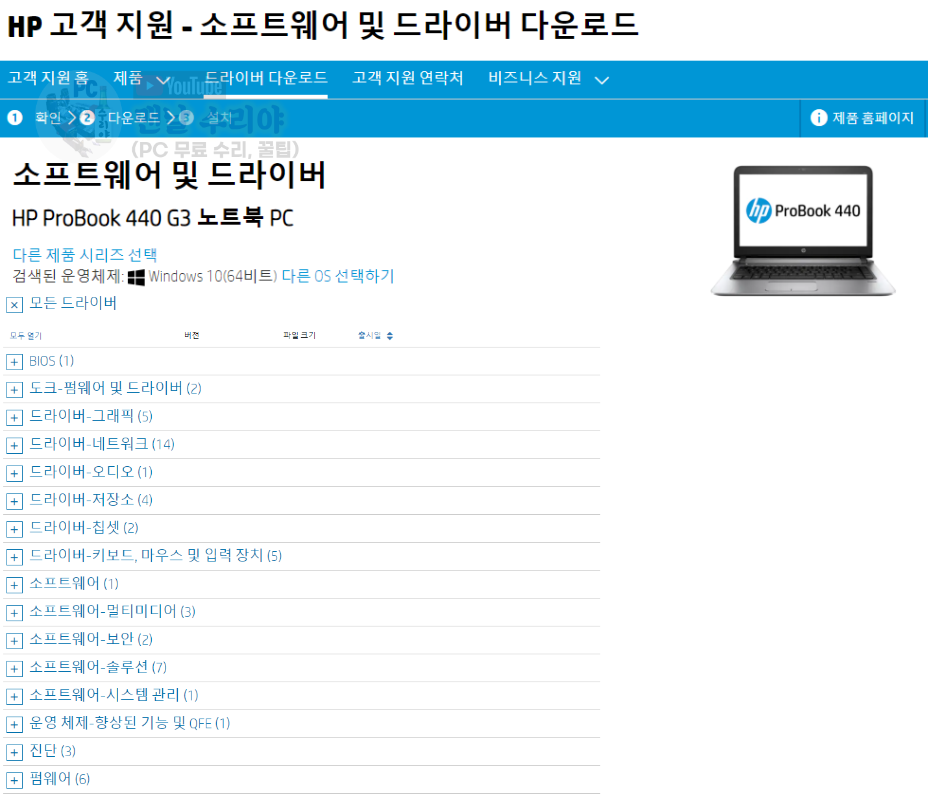Open 비즈니스 지원 menu
Screen dimensions: 928x799
[x=535, y=78]
